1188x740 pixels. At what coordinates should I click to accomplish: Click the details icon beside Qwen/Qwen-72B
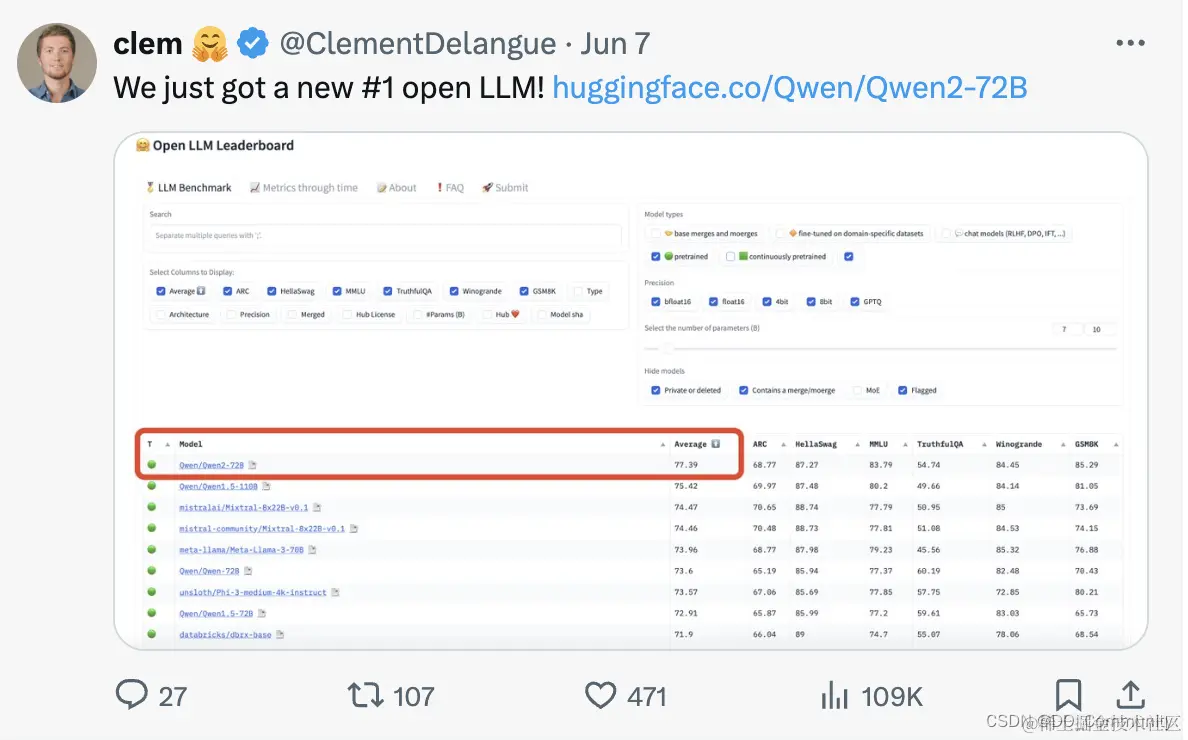click(x=248, y=571)
